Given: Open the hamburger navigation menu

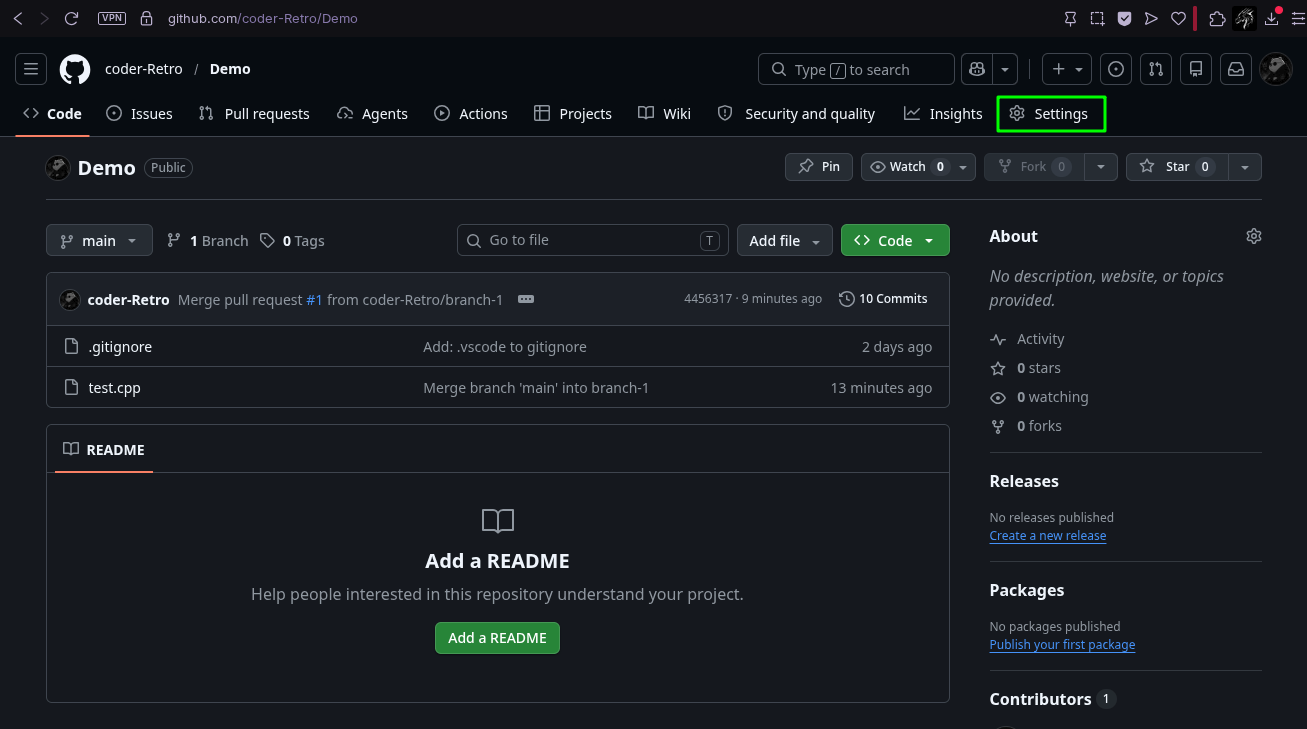Looking at the screenshot, I should pyautogui.click(x=31, y=69).
